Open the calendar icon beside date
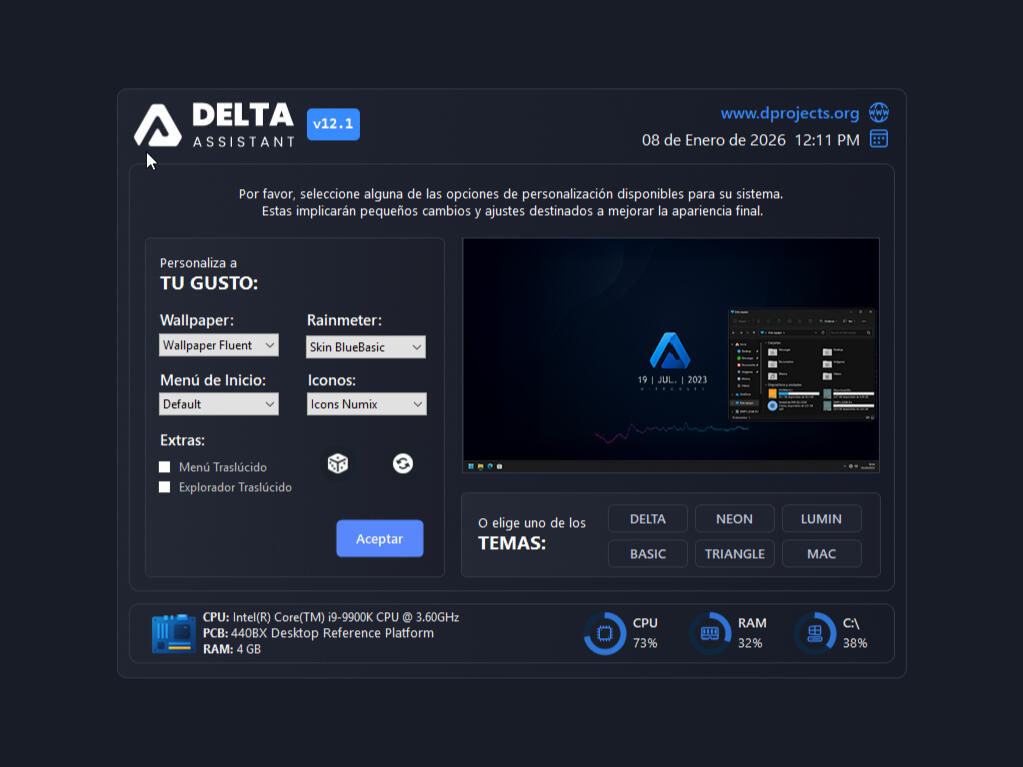Screen dimensions: 1023x767 tap(878, 139)
